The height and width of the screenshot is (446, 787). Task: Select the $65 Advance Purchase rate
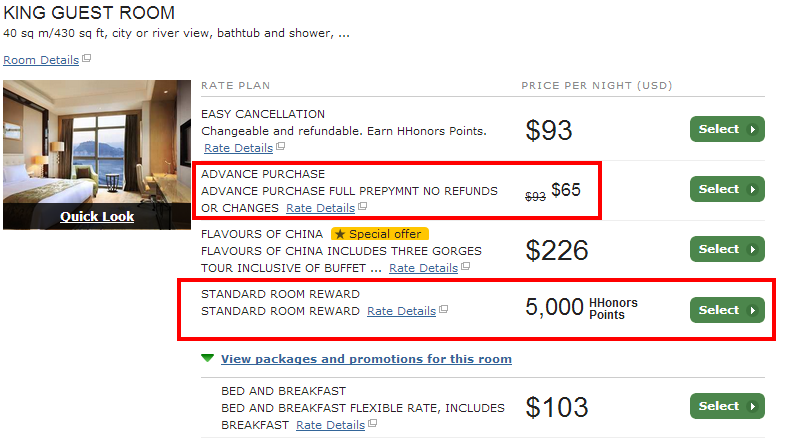(727, 189)
